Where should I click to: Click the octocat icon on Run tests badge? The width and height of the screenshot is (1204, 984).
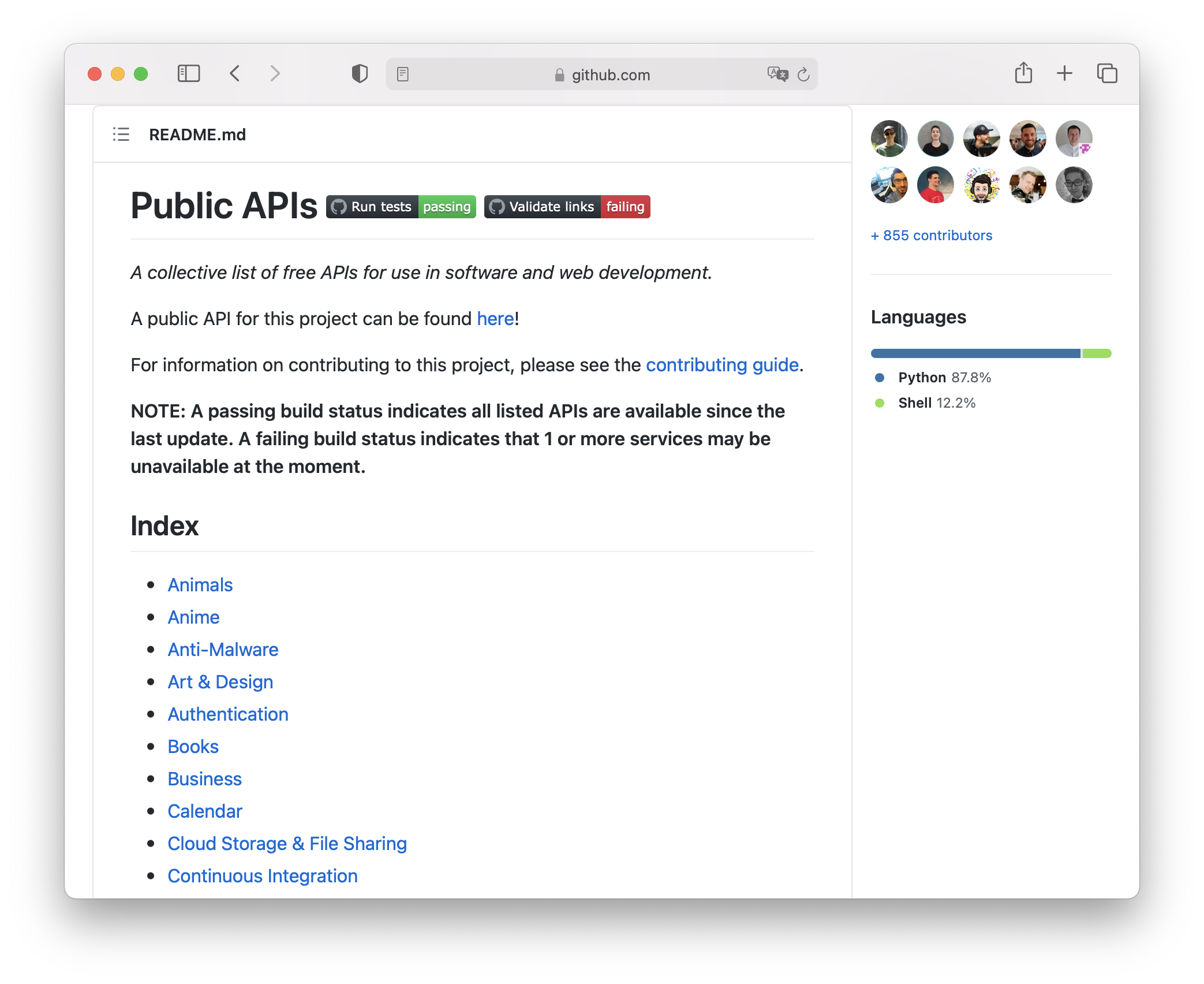coord(339,206)
